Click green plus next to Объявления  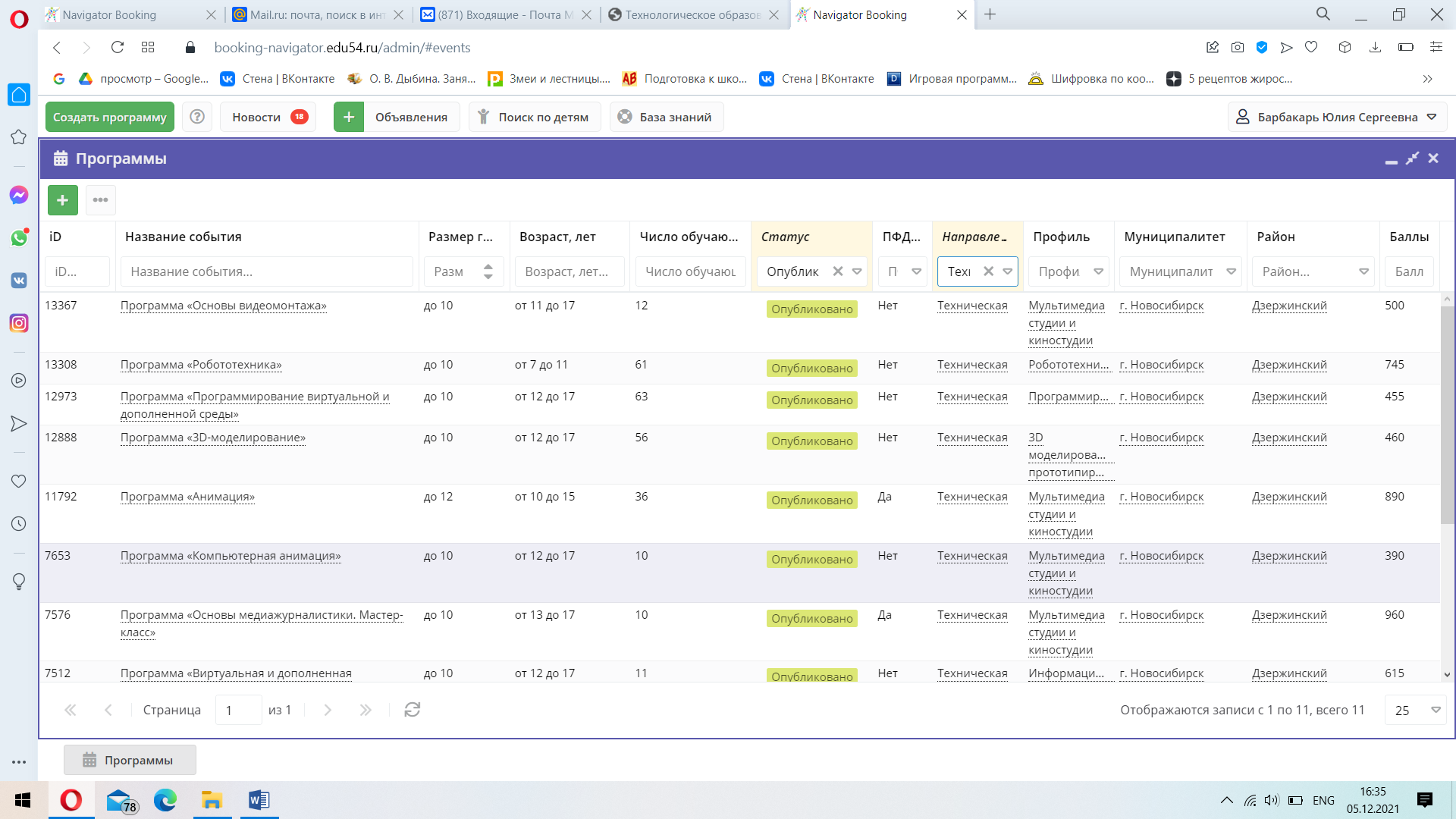coord(349,117)
